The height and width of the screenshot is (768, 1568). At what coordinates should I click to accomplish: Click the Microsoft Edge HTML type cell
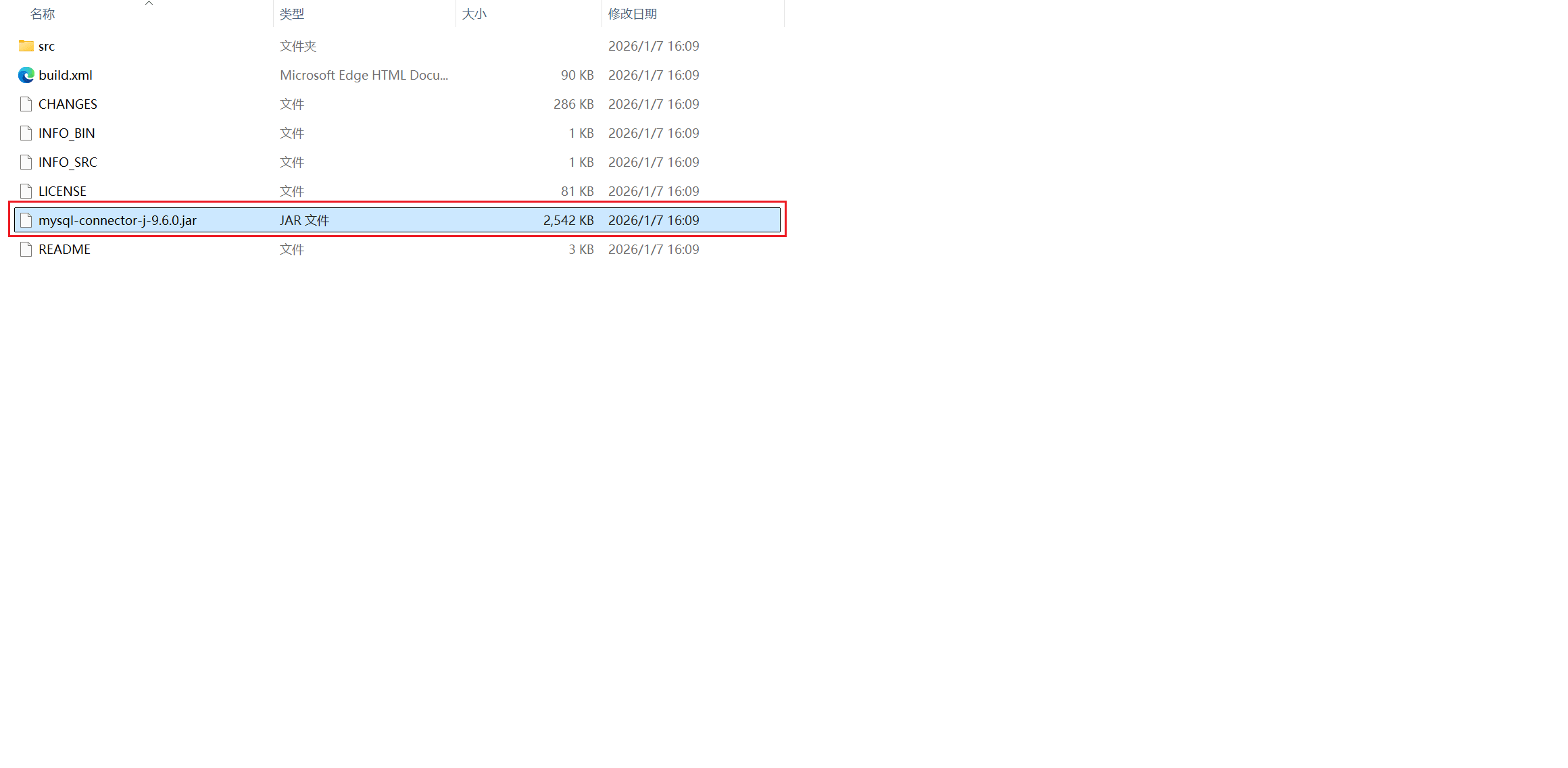coord(364,75)
